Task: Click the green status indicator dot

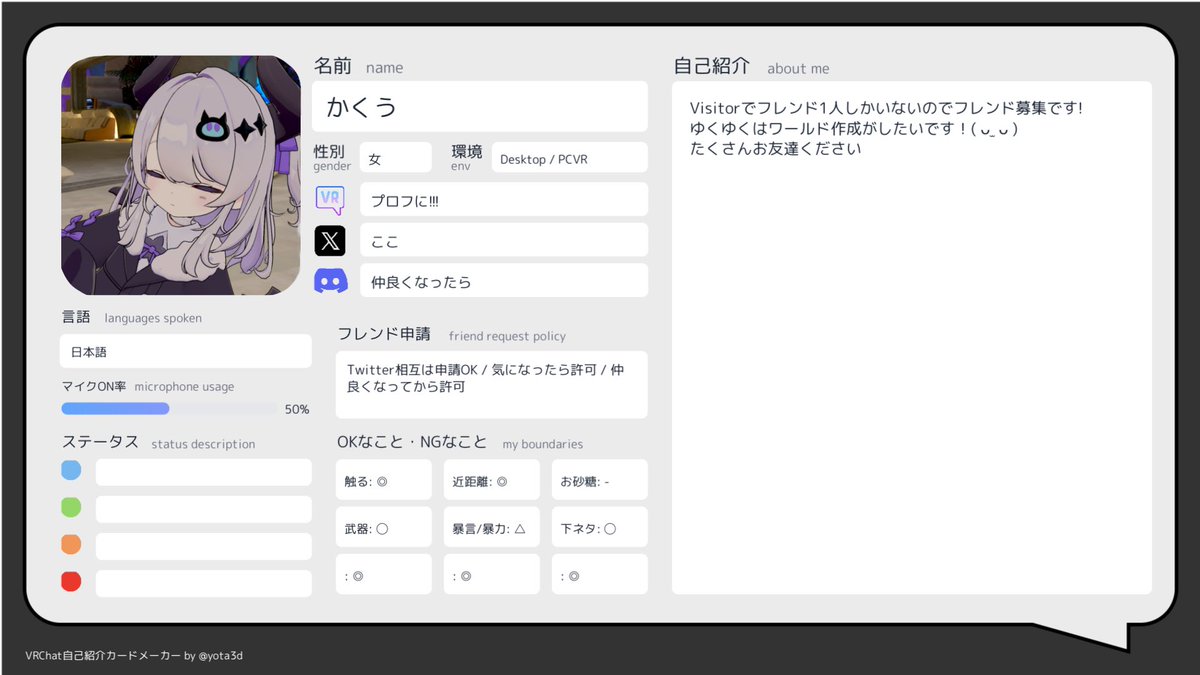Action: tap(71, 507)
